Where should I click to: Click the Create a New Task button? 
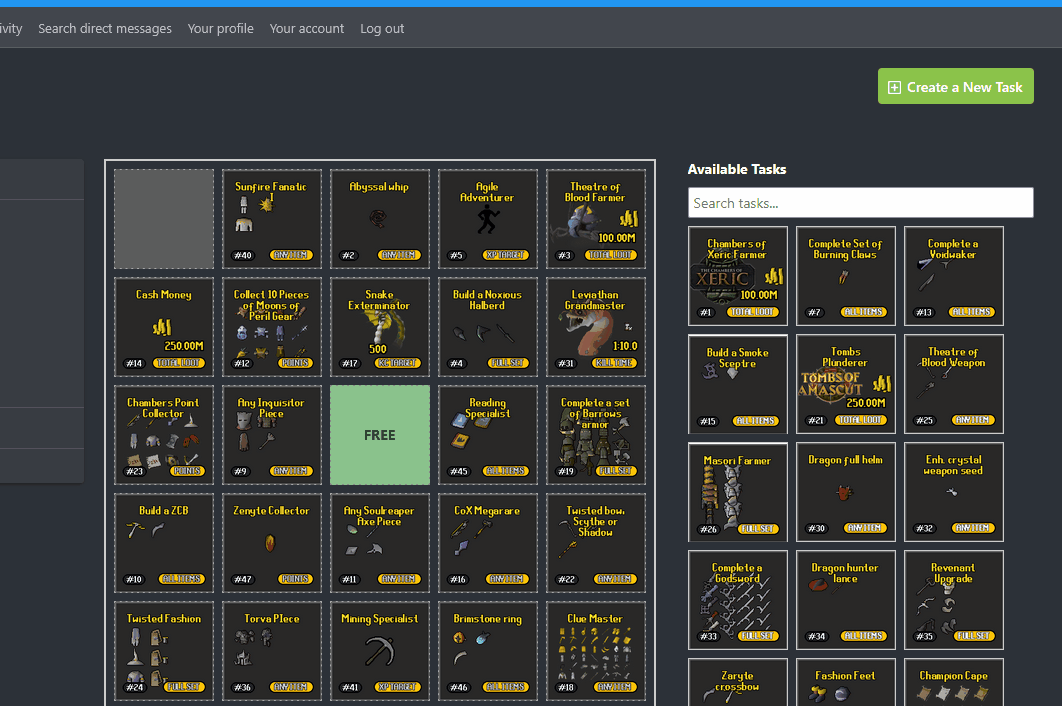click(x=955, y=86)
